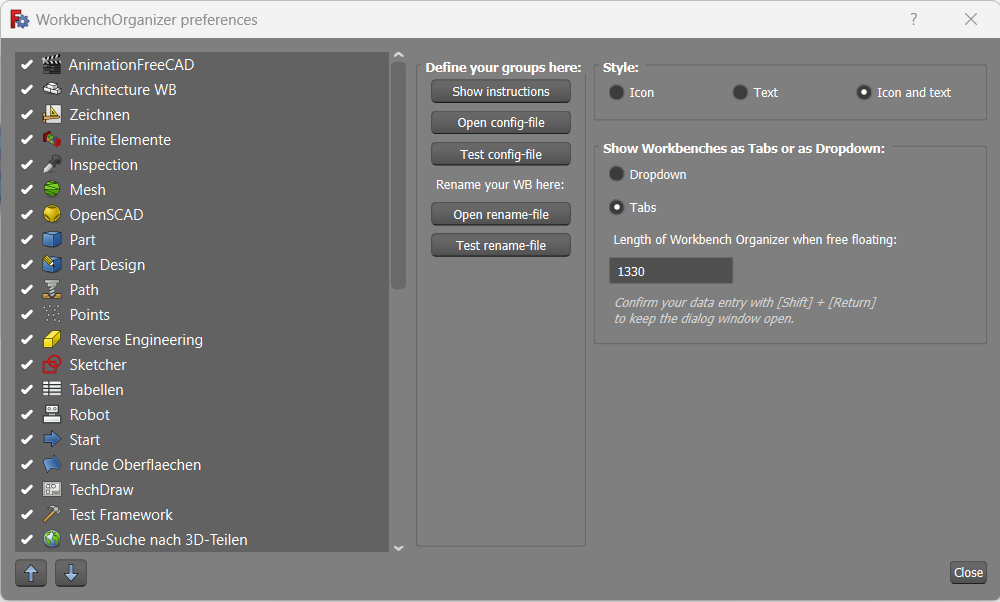
Task: Choose the Tabs display option
Action: coord(616,207)
